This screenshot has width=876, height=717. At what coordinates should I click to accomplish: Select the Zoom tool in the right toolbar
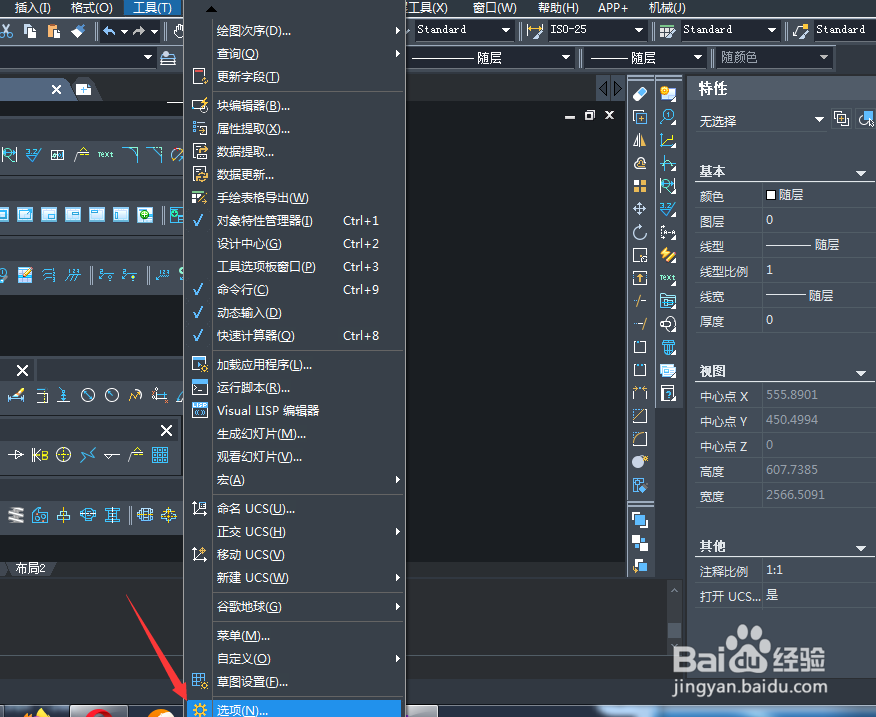pos(668,116)
